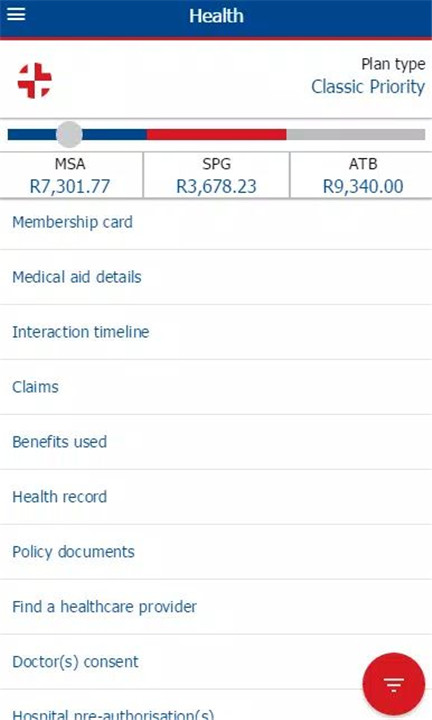432x720 pixels.
Task: Select the grey benefits slider handle
Action: click(69, 134)
